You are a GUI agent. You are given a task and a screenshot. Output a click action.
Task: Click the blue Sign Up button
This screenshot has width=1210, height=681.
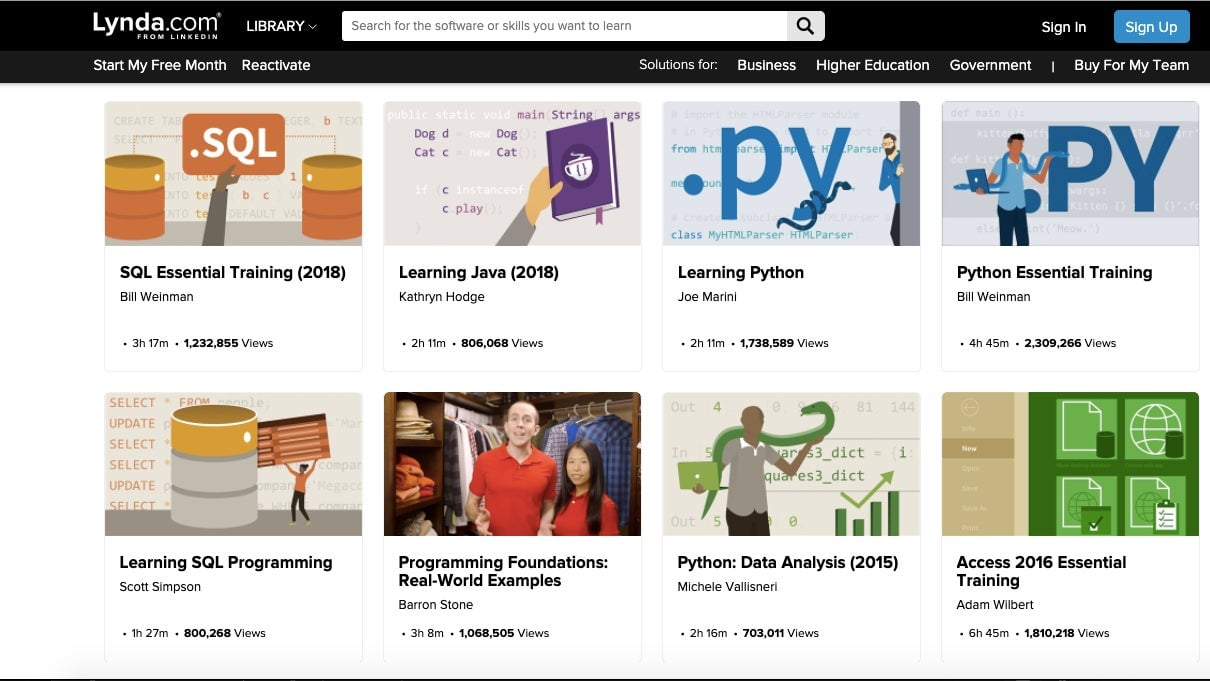tap(1151, 27)
